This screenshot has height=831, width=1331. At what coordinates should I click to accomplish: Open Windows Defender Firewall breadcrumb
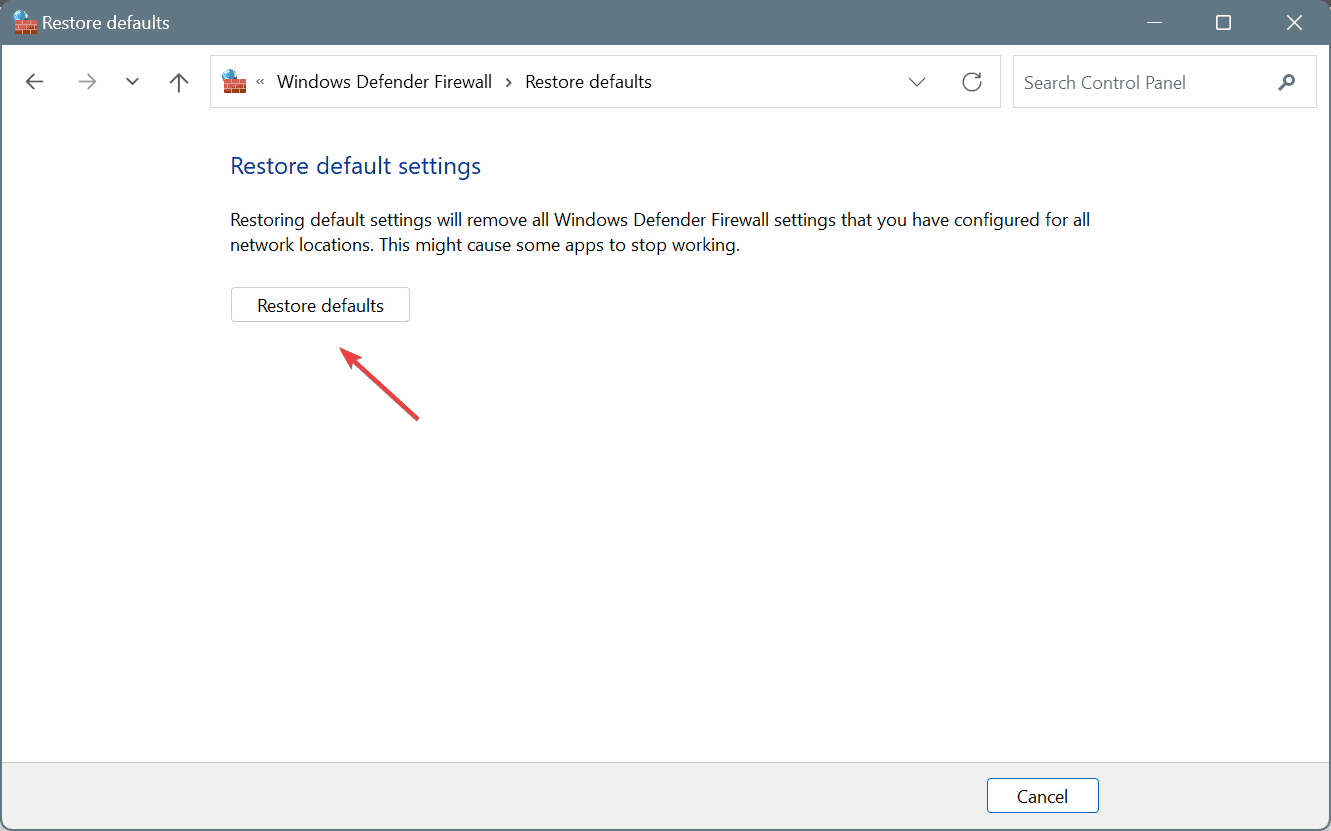(x=384, y=82)
